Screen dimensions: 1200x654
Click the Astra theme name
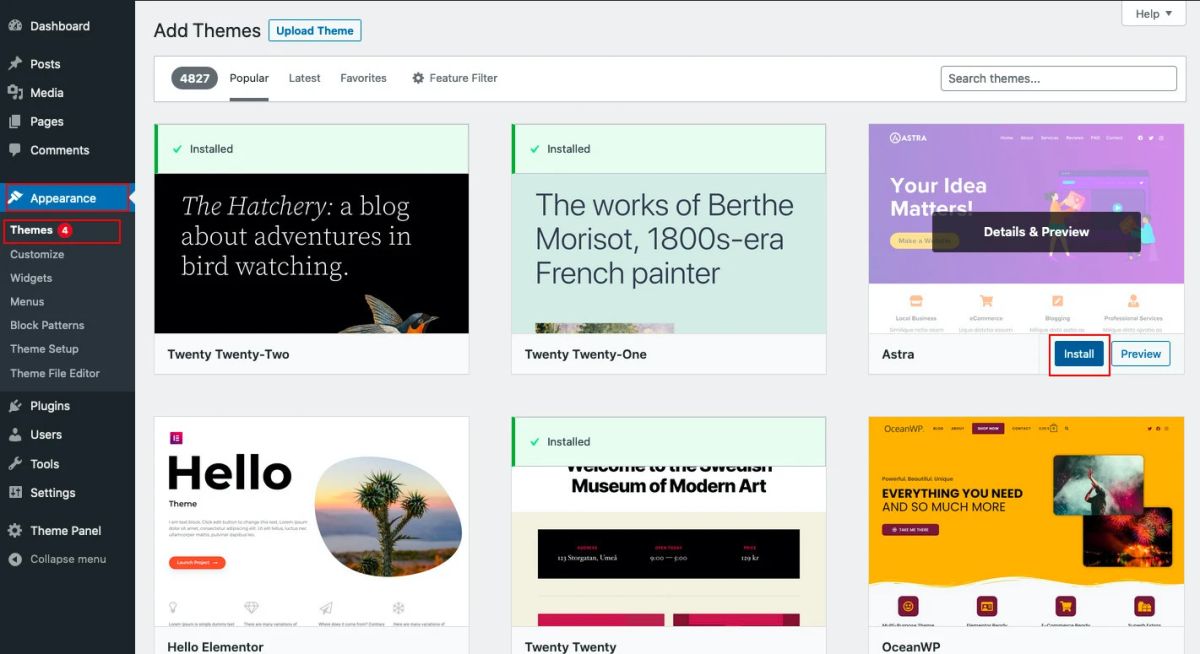(898, 354)
